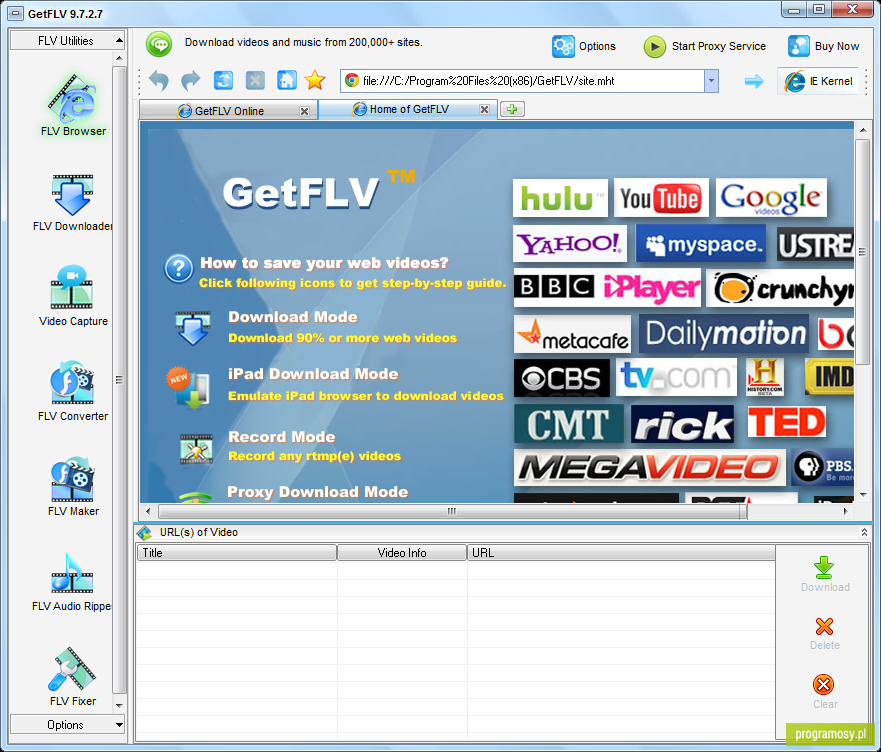Click the blue go arrow

click(754, 81)
